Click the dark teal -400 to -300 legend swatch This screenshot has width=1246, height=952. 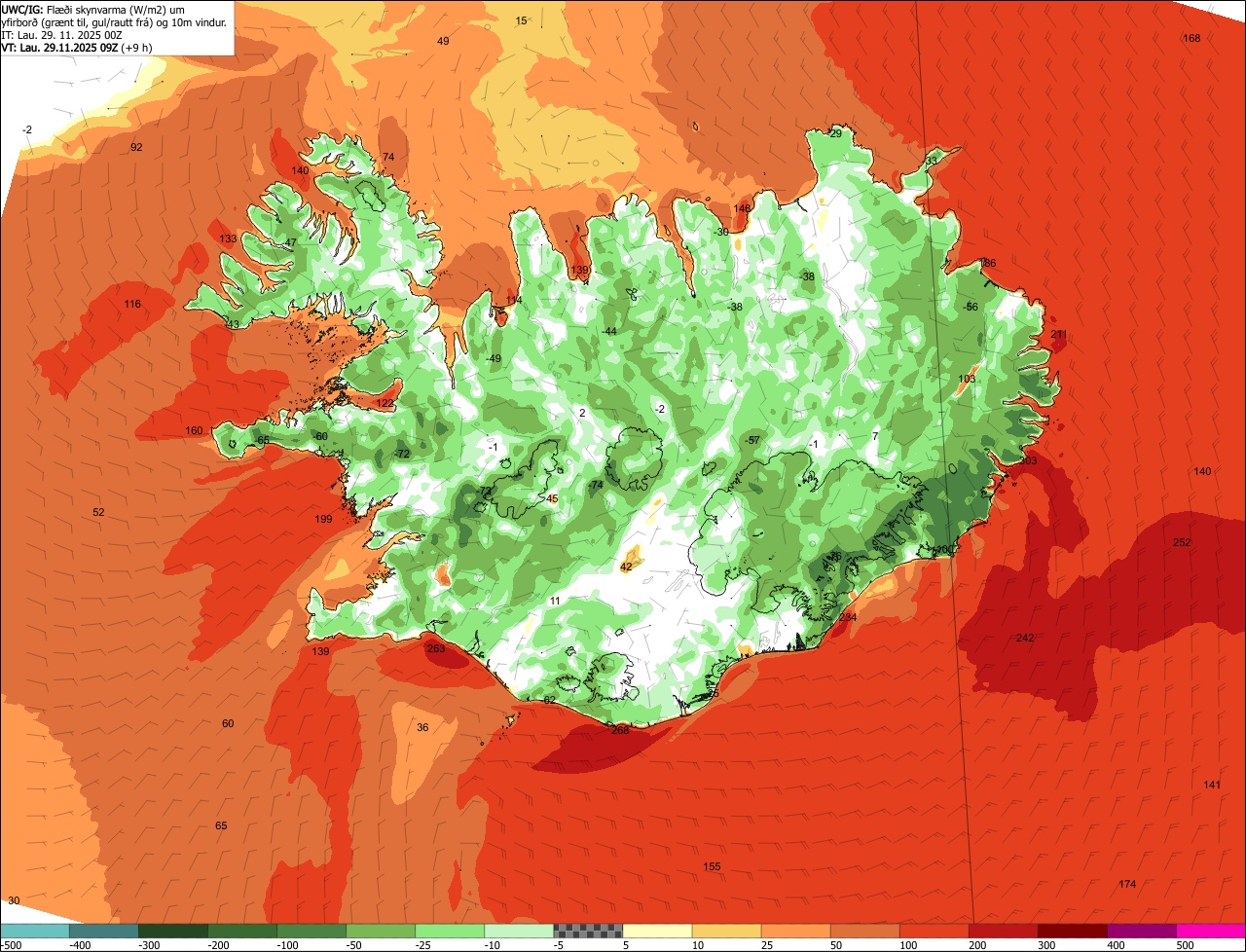click(x=104, y=931)
